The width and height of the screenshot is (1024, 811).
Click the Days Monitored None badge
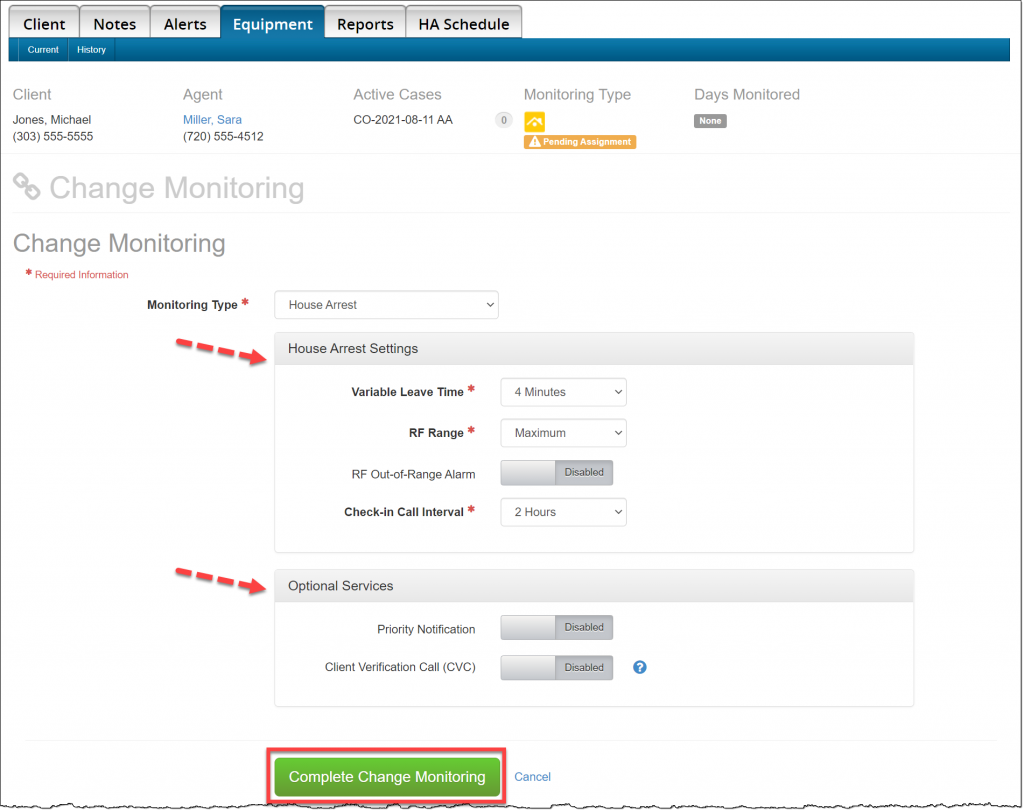tap(710, 121)
